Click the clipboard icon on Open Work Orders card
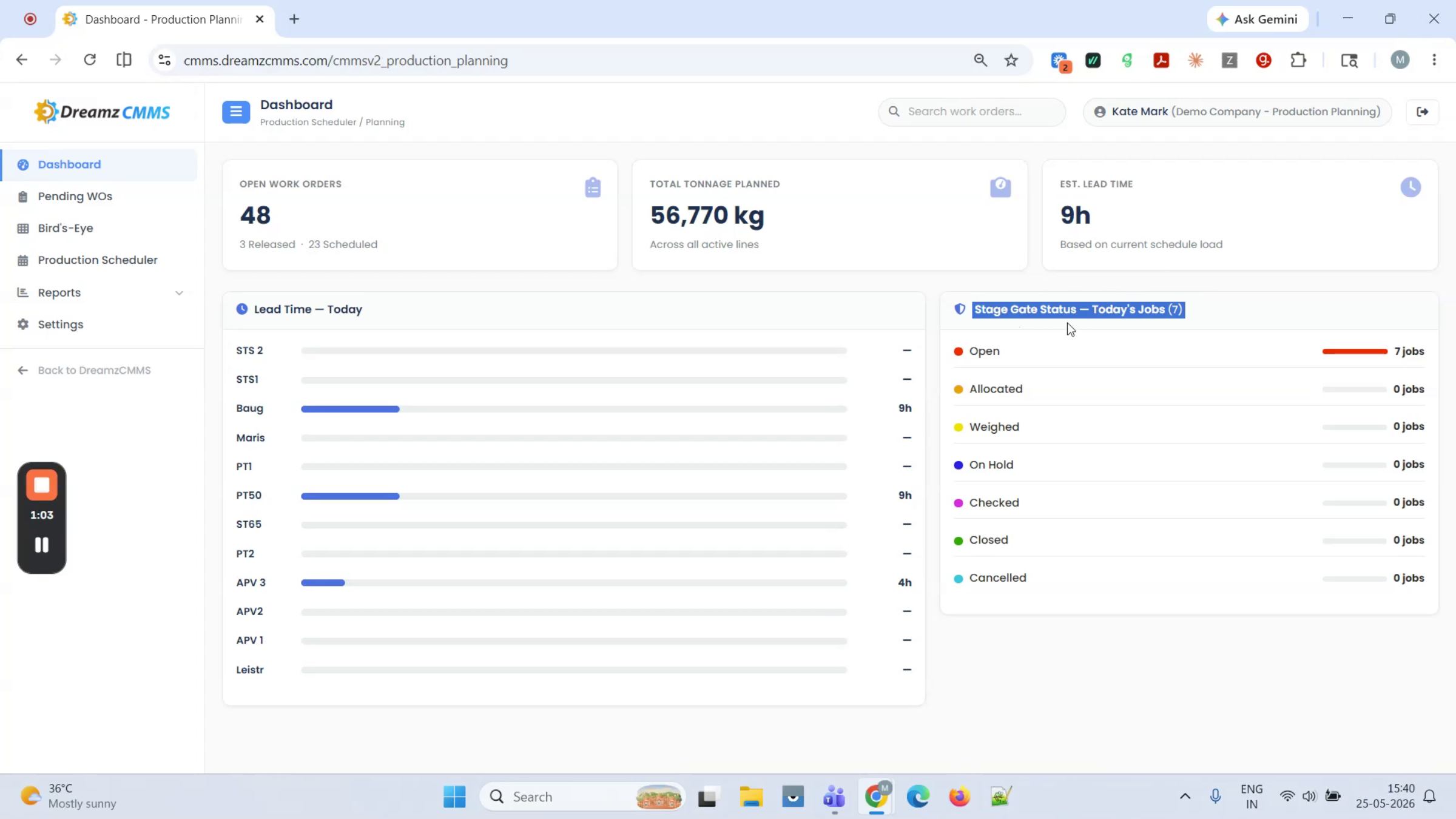1456x819 pixels. tap(593, 187)
